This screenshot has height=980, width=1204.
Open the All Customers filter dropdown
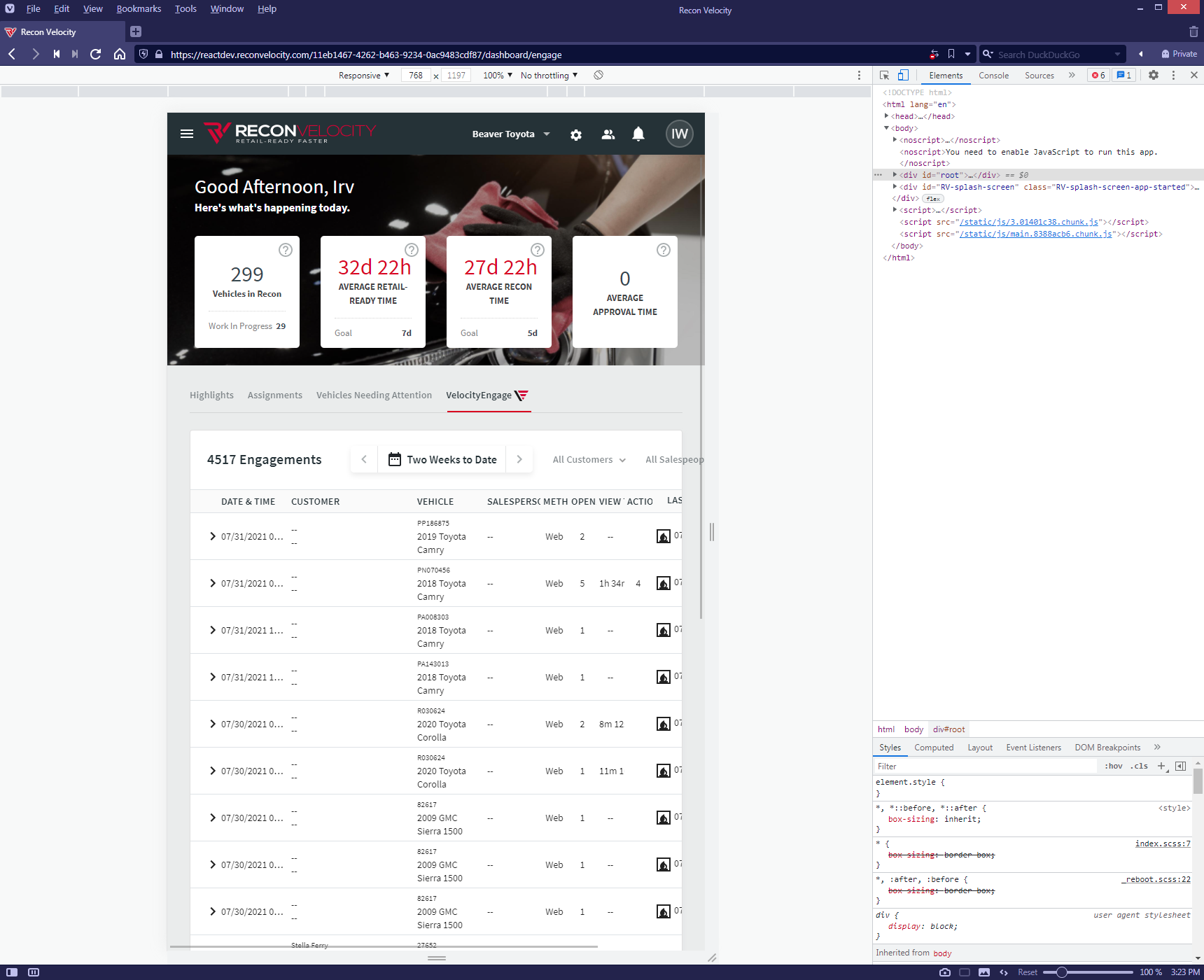tap(589, 459)
